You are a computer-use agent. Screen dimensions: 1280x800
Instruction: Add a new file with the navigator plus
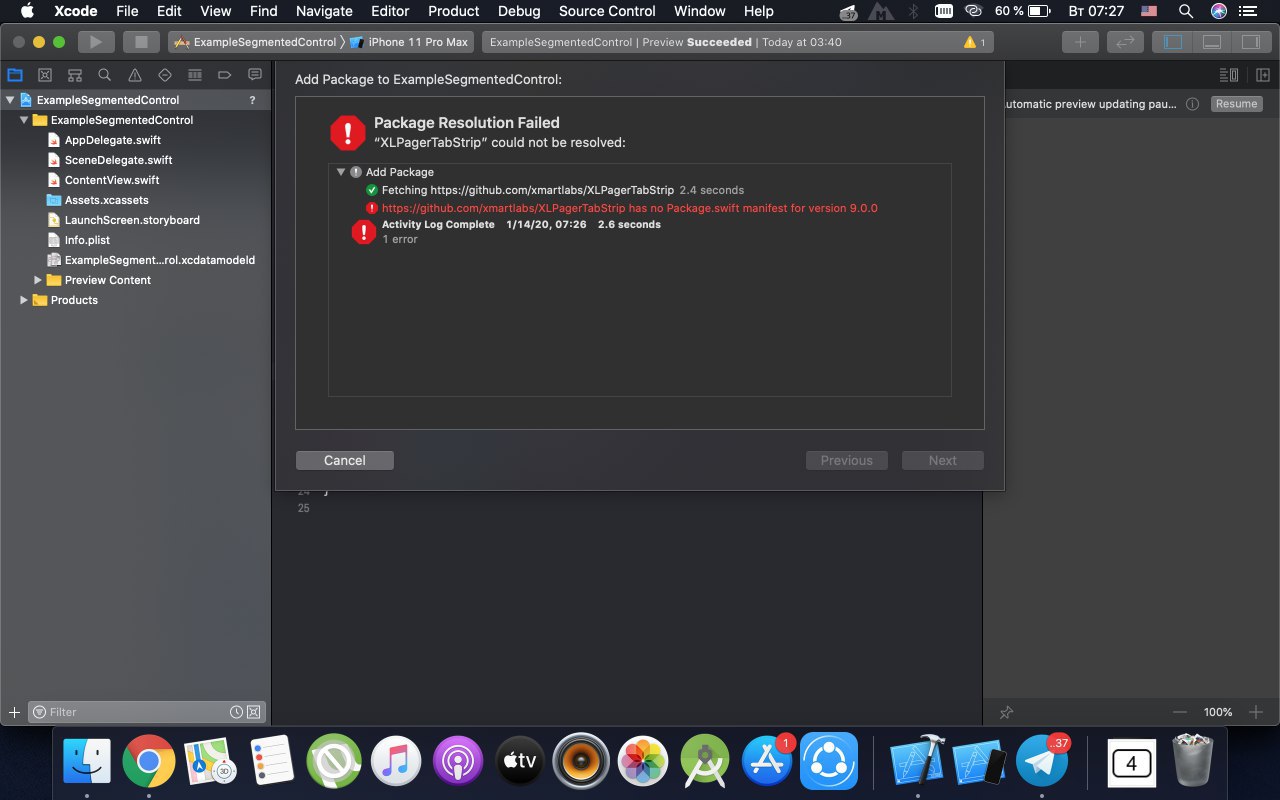(14, 712)
